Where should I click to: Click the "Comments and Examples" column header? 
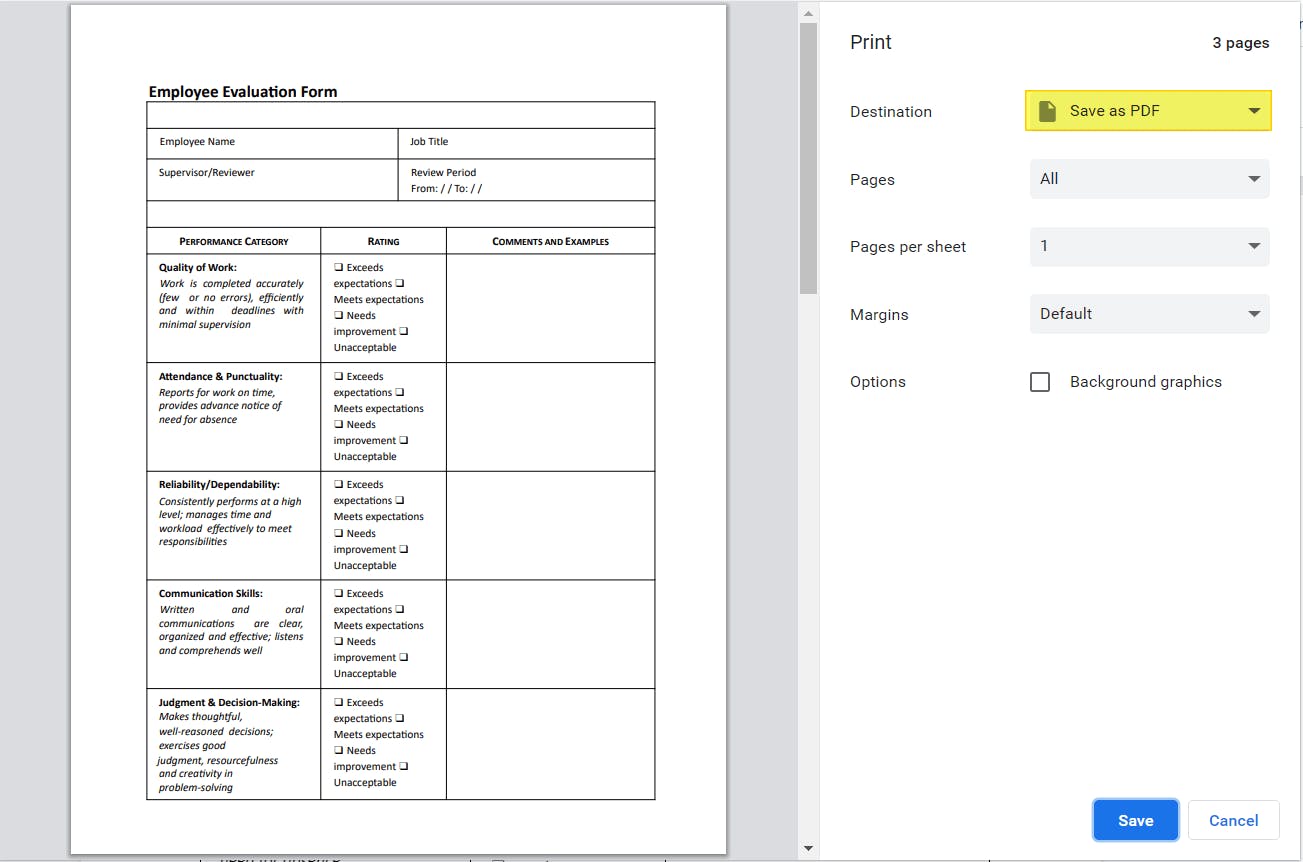tap(550, 241)
